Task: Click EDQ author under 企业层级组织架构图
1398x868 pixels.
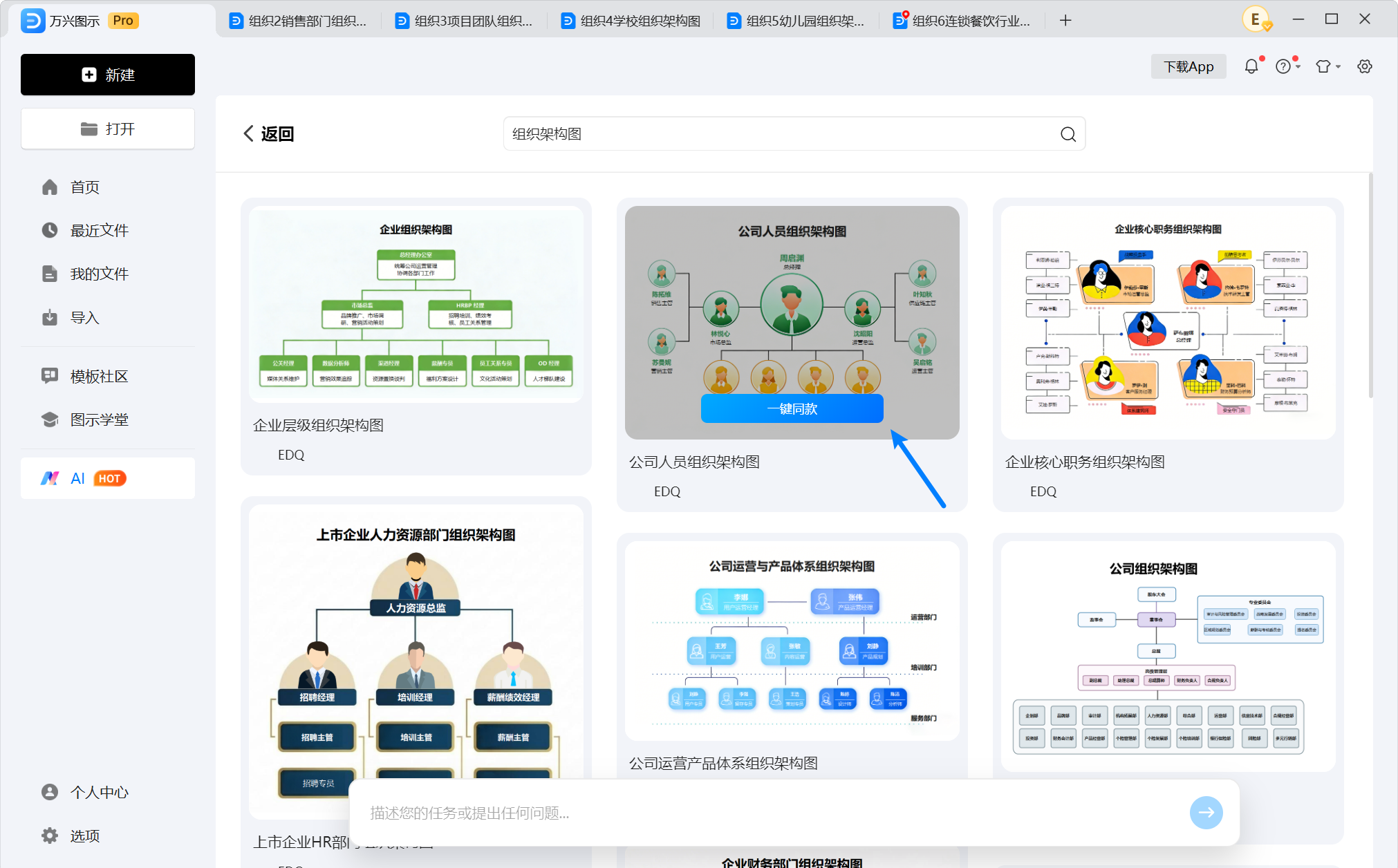Action: pyautogui.click(x=291, y=455)
